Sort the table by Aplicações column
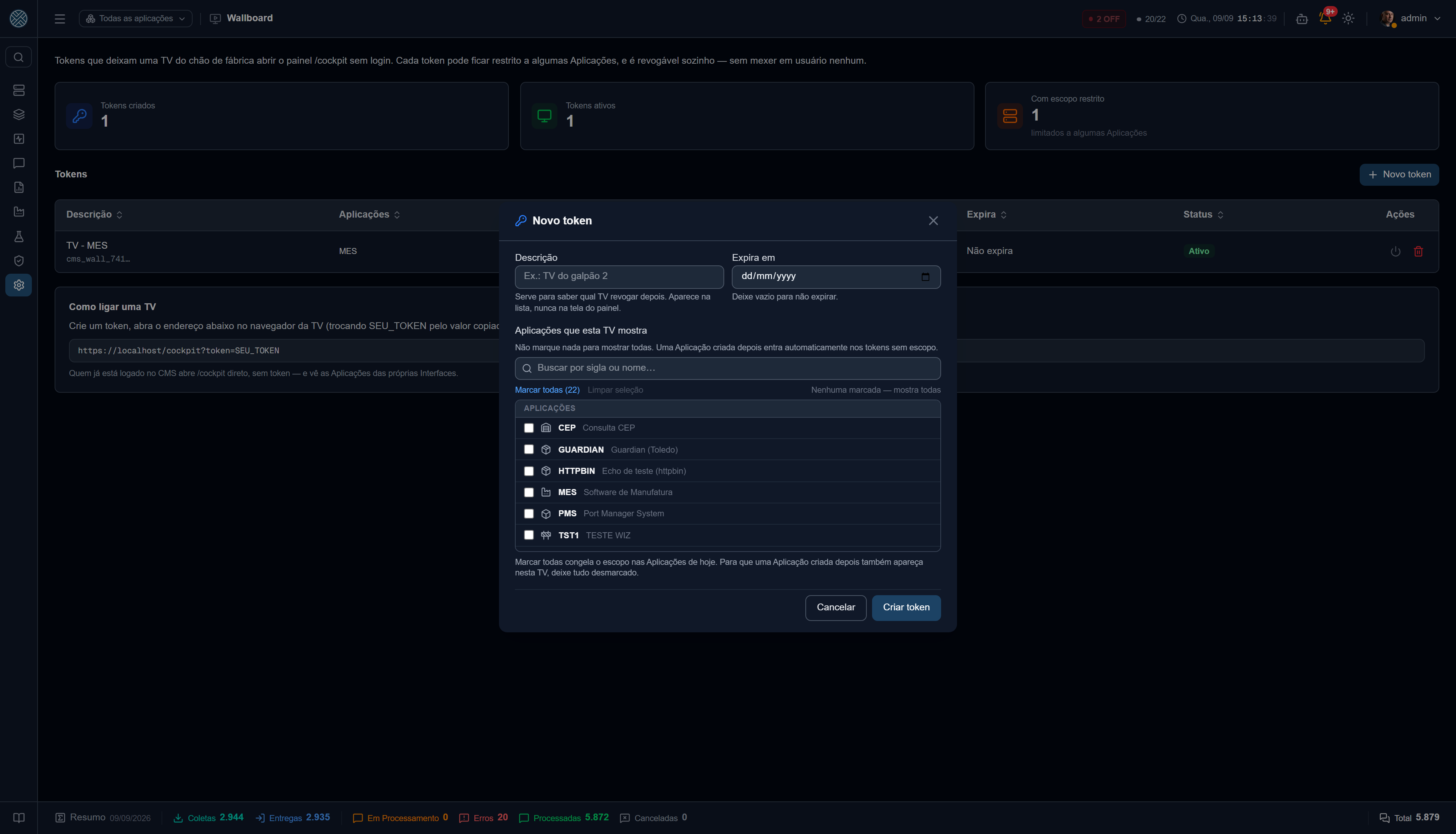Screen dimensions: 1456x834 click(369, 214)
